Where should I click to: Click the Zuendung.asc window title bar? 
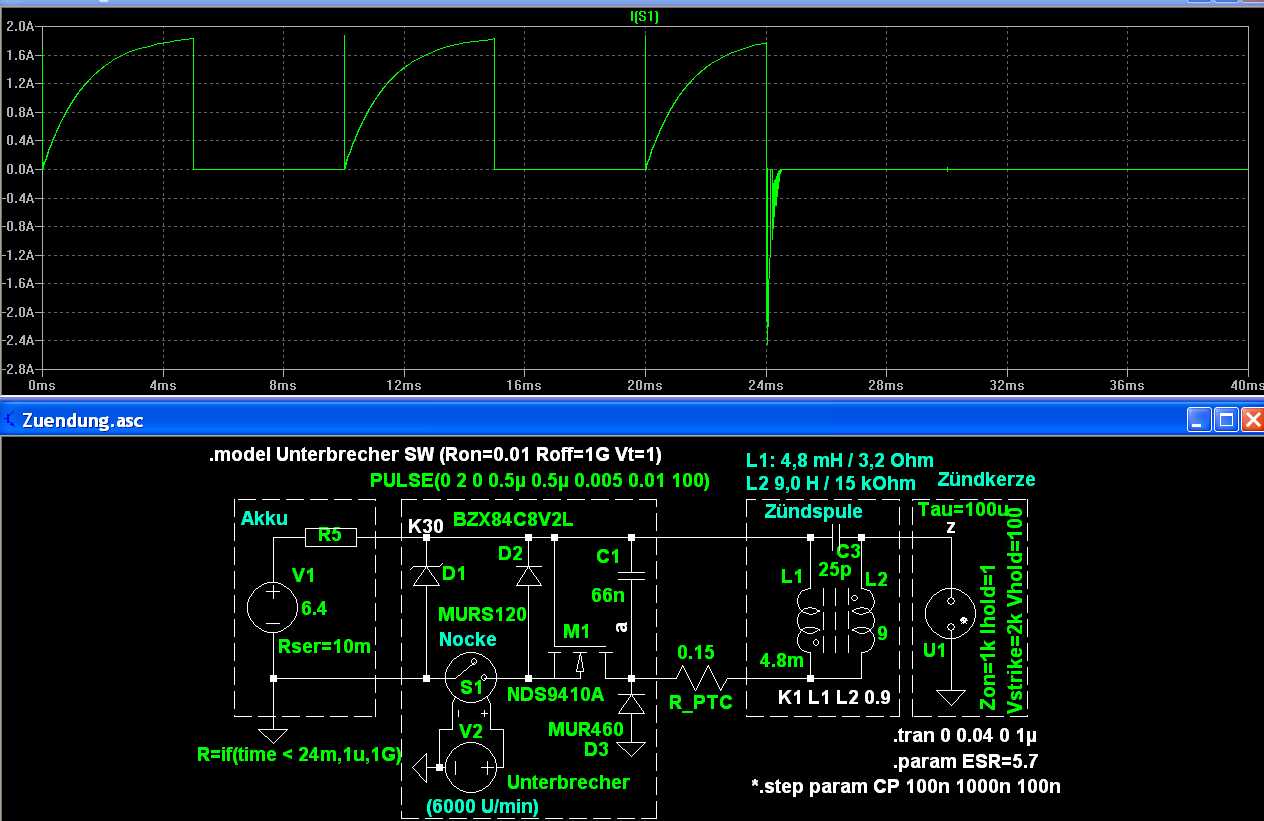pyautogui.click(x=600, y=420)
